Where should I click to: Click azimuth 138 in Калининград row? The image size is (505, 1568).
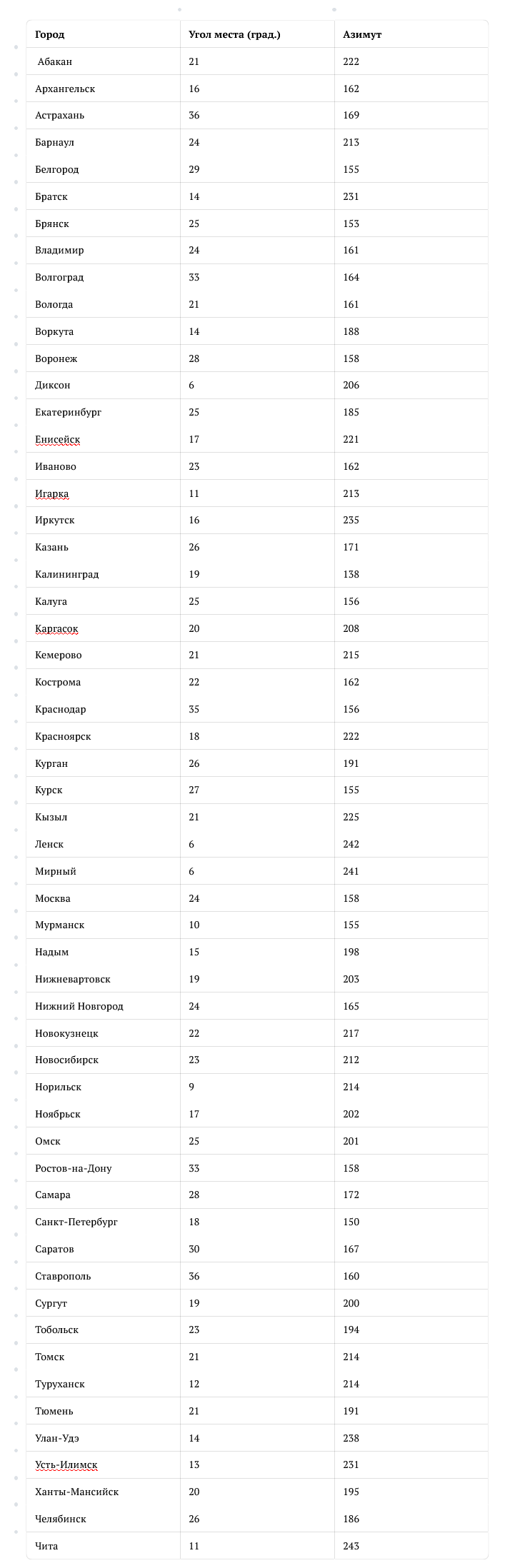pos(351,574)
